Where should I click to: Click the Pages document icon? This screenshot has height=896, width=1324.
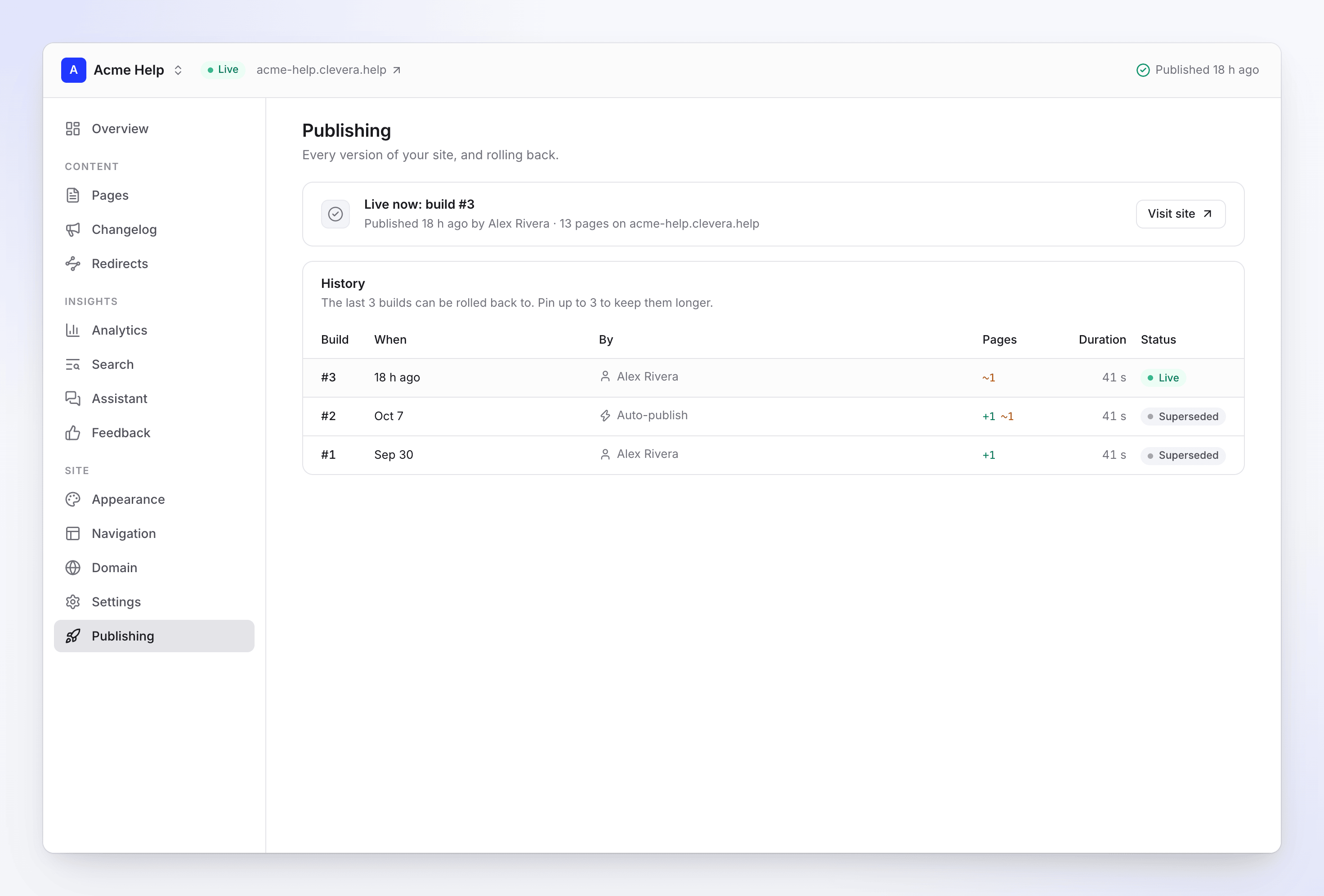(x=73, y=196)
